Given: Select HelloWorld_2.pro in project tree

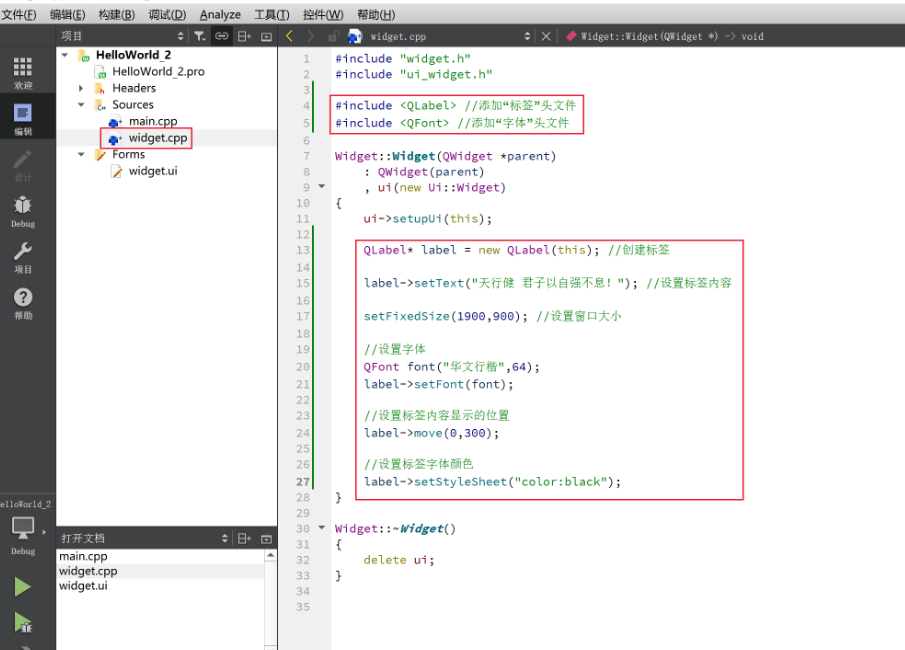Looking at the screenshot, I should point(158,72).
